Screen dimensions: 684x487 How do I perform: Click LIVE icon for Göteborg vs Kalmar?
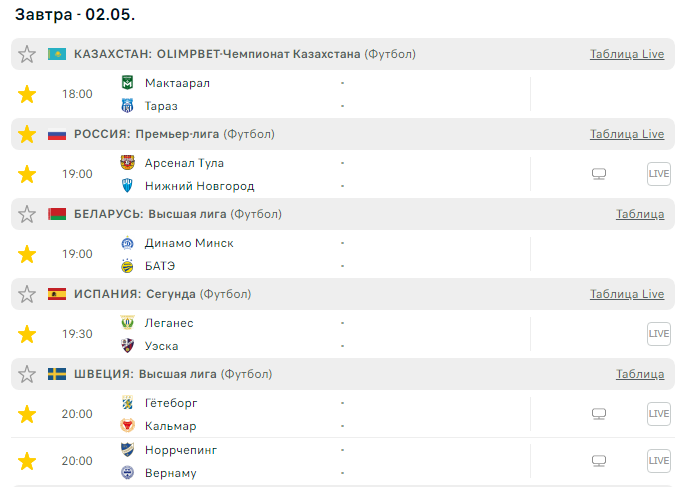coord(658,414)
